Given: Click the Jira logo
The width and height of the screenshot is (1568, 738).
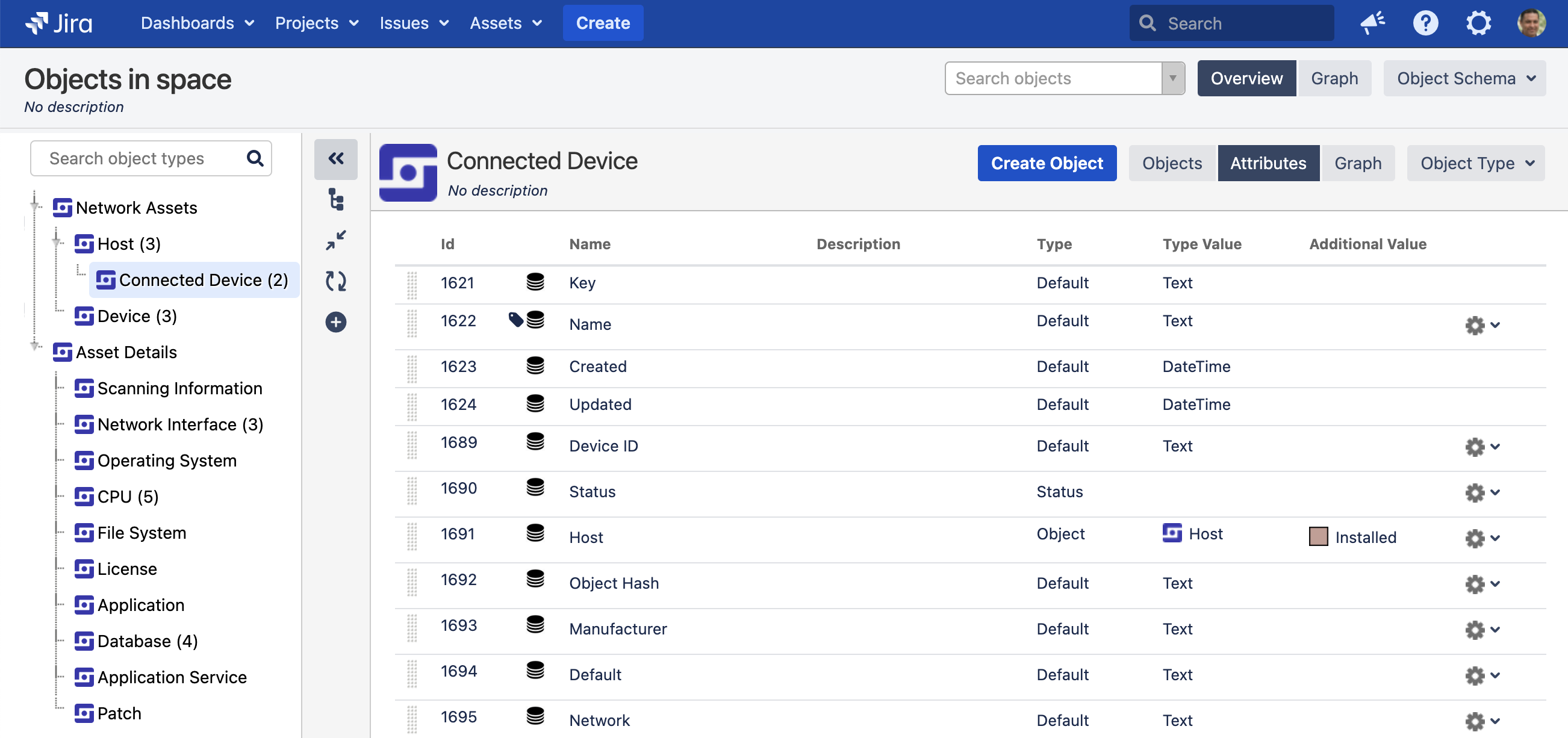Looking at the screenshot, I should click(x=58, y=23).
